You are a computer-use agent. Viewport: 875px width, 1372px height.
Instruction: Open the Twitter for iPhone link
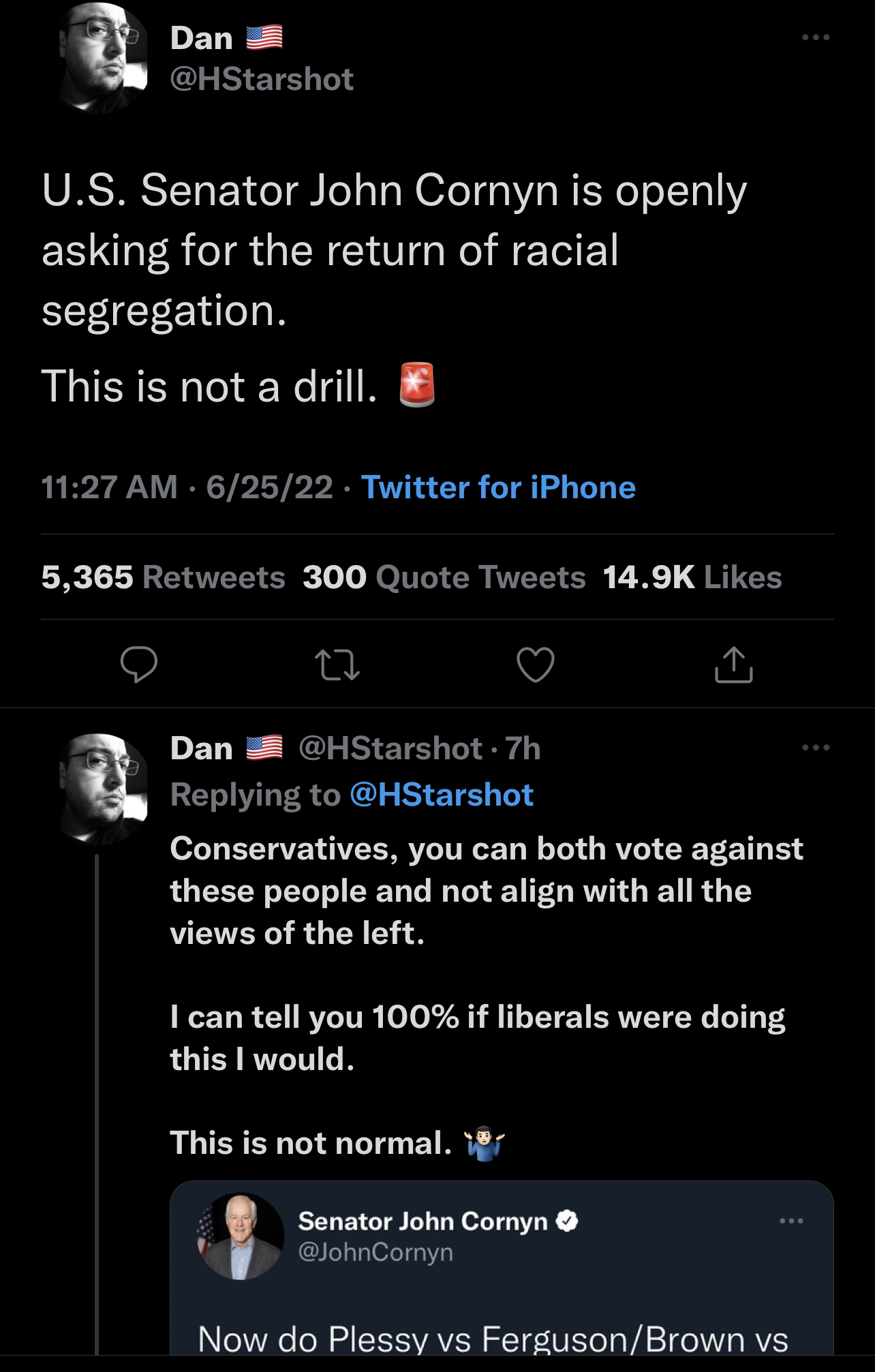(x=497, y=487)
